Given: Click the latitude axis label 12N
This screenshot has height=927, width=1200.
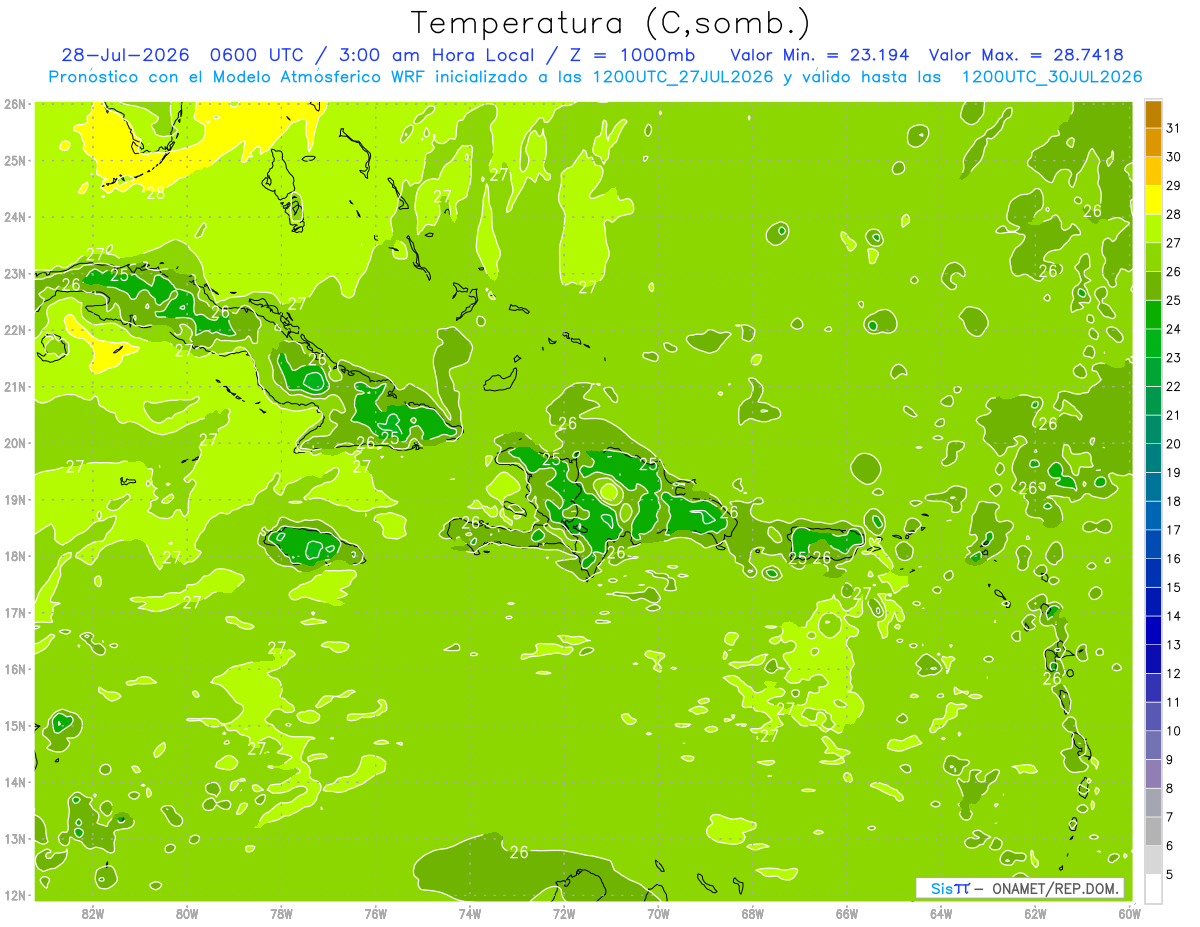Looking at the screenshot, I should click(x=14, y=895).
